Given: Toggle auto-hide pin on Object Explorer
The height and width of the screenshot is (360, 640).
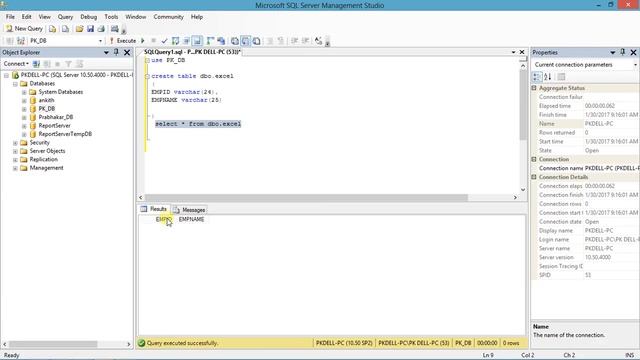Looking at the screenshot, I should coord(116,52).
